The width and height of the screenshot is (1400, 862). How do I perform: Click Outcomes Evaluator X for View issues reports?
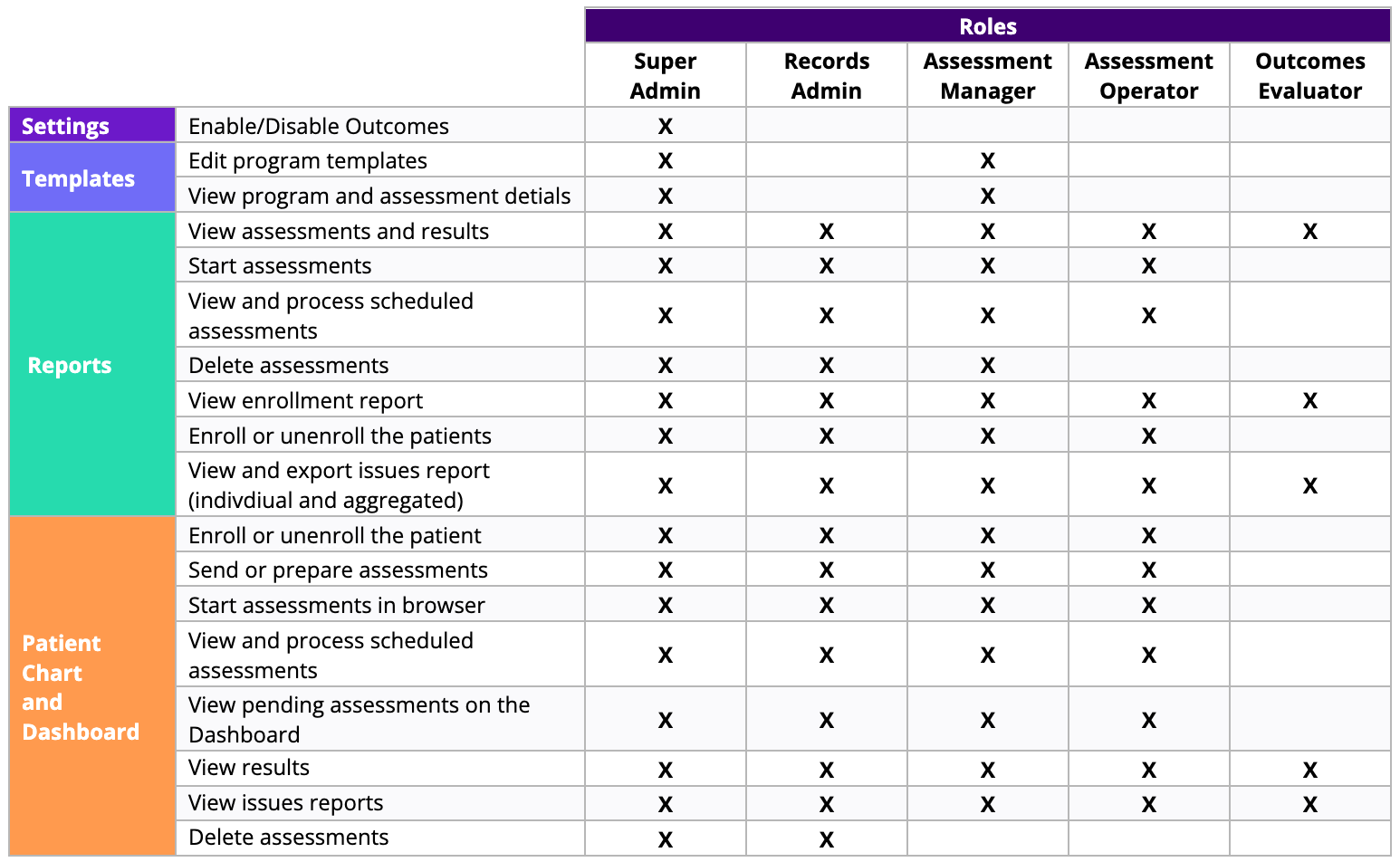click(1309, 804)
